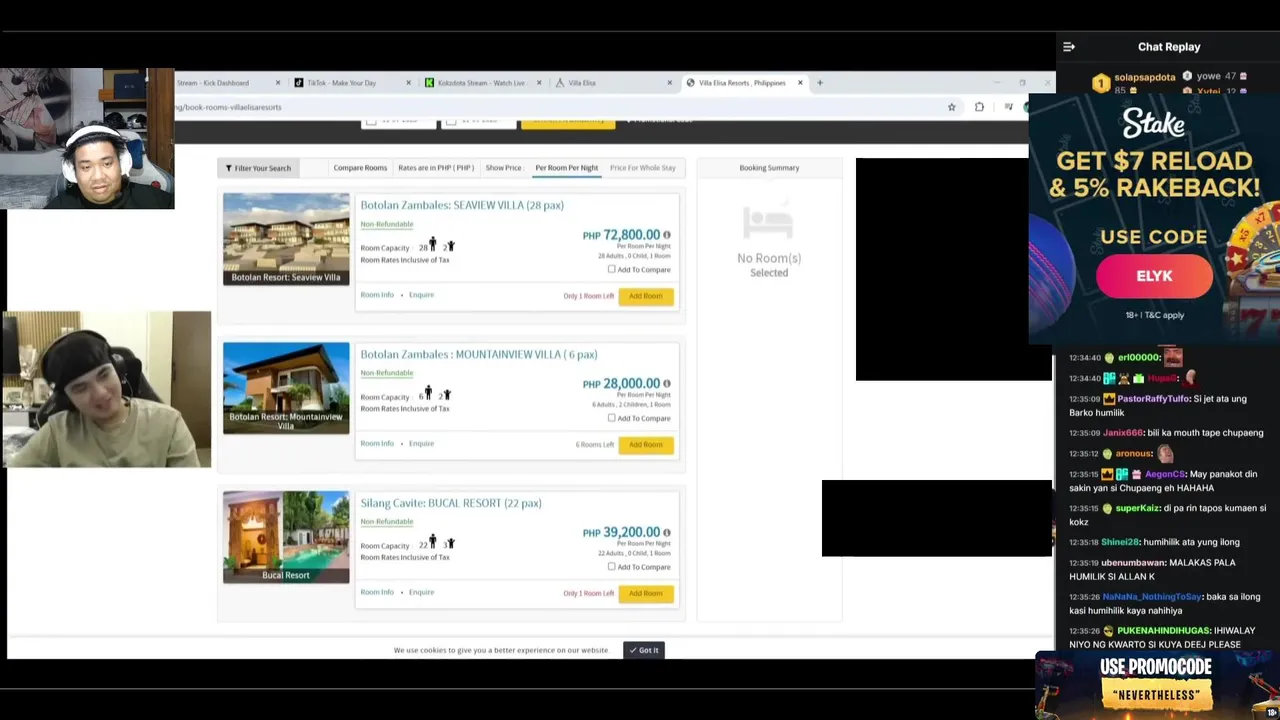Open Botolan Zambales: MOUNTAINVIEW VILLA title link
Screen dimensions: 1280x720
click(x=479, y=354)
